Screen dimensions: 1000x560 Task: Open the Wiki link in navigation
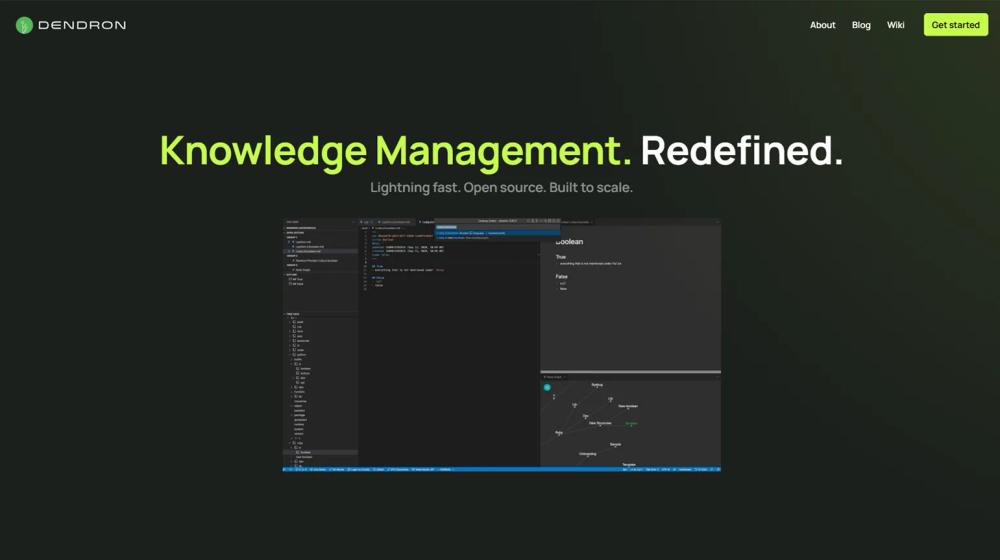click(x=895, y=25)
